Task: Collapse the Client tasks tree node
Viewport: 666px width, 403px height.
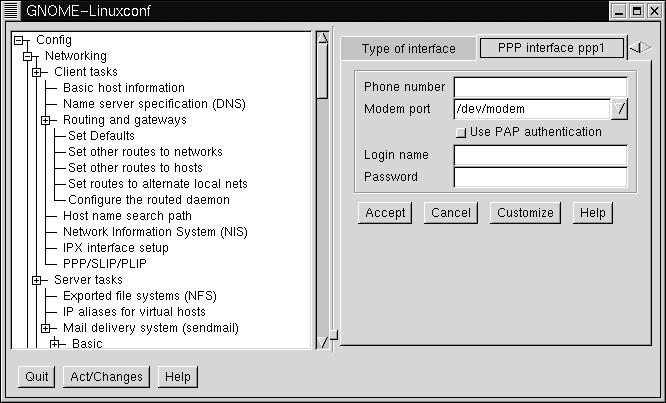Action: pyautogui.click(x=37, y=72)
